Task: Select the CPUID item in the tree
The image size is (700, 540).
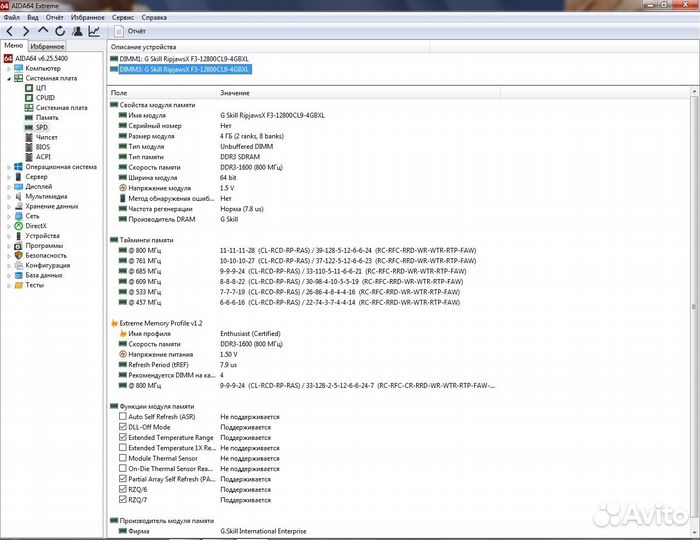Action: [45, 97]
